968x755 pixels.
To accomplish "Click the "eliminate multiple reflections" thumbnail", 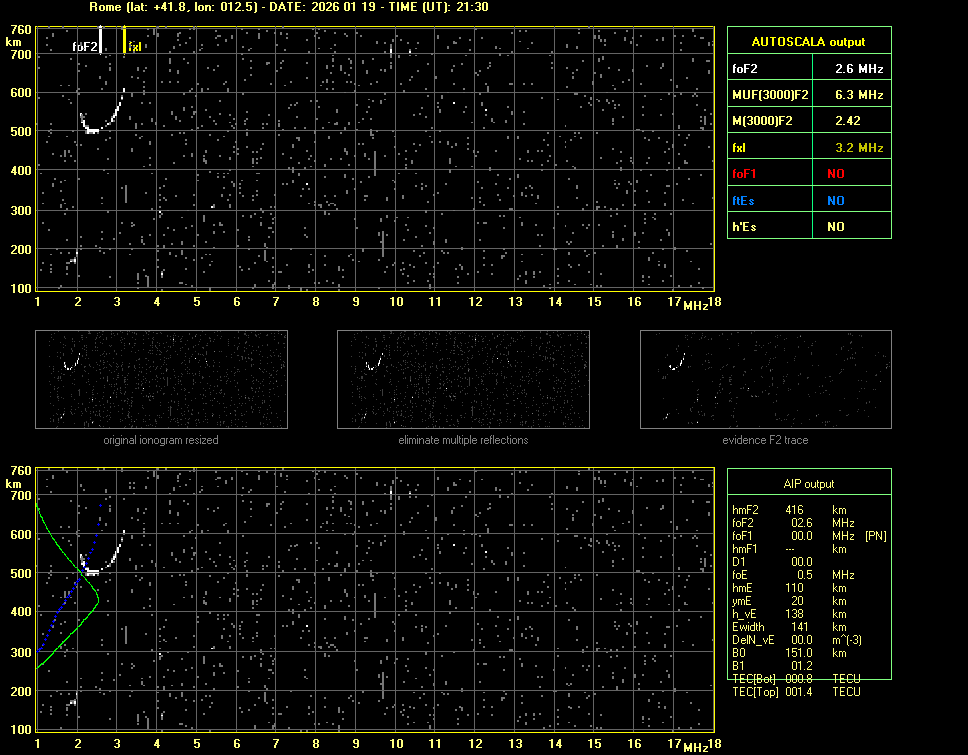I will pyautogui.click(x=463, y=379).
